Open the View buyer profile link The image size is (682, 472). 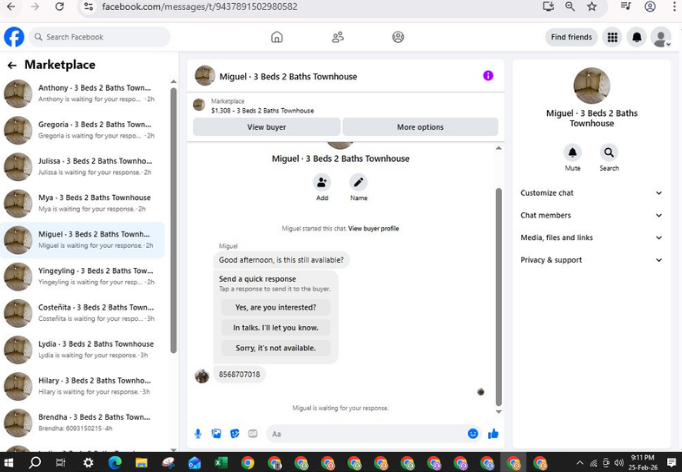pyautogui.click(x=374, y=228)
